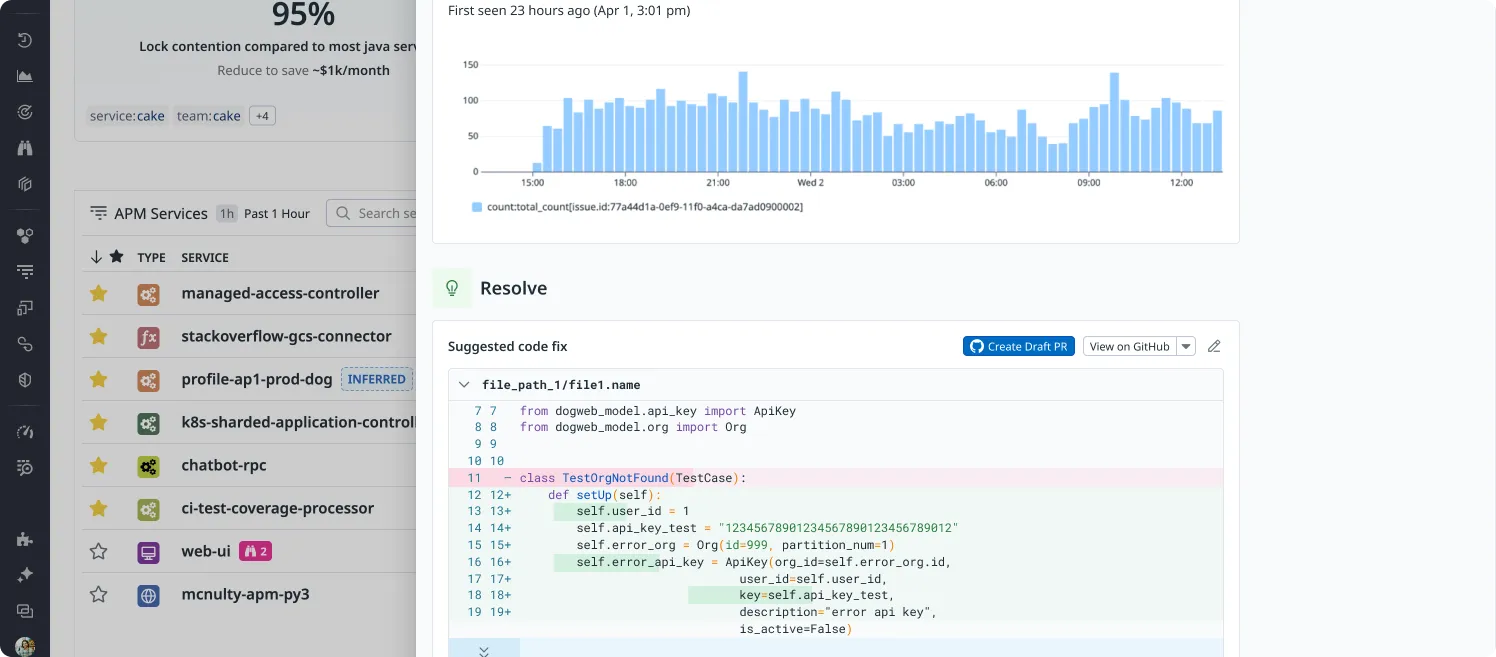Collapse the file_path_1/file1.name diff
Viewport: 1496px width, 657px height.
pos(464,385)
